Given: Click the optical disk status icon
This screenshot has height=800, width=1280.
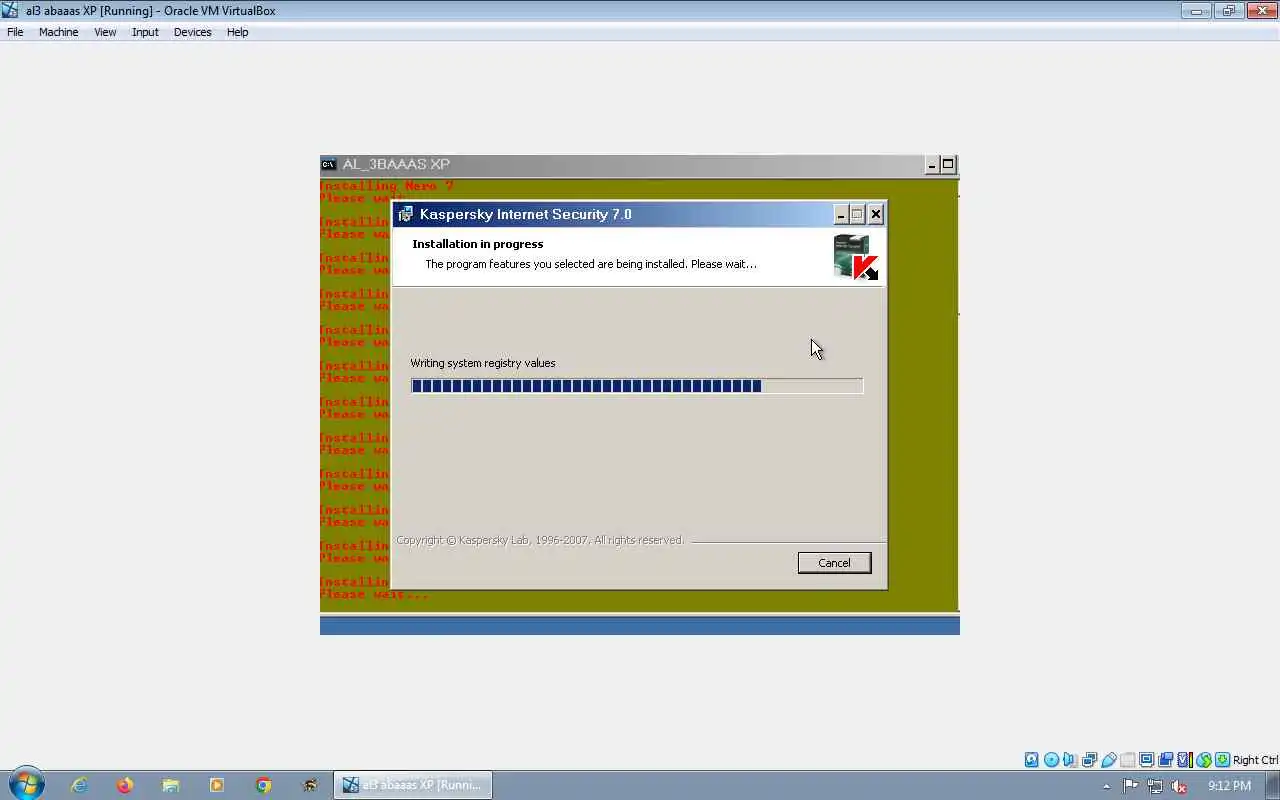Looking at the screenshot, I should click(1051, 760).
